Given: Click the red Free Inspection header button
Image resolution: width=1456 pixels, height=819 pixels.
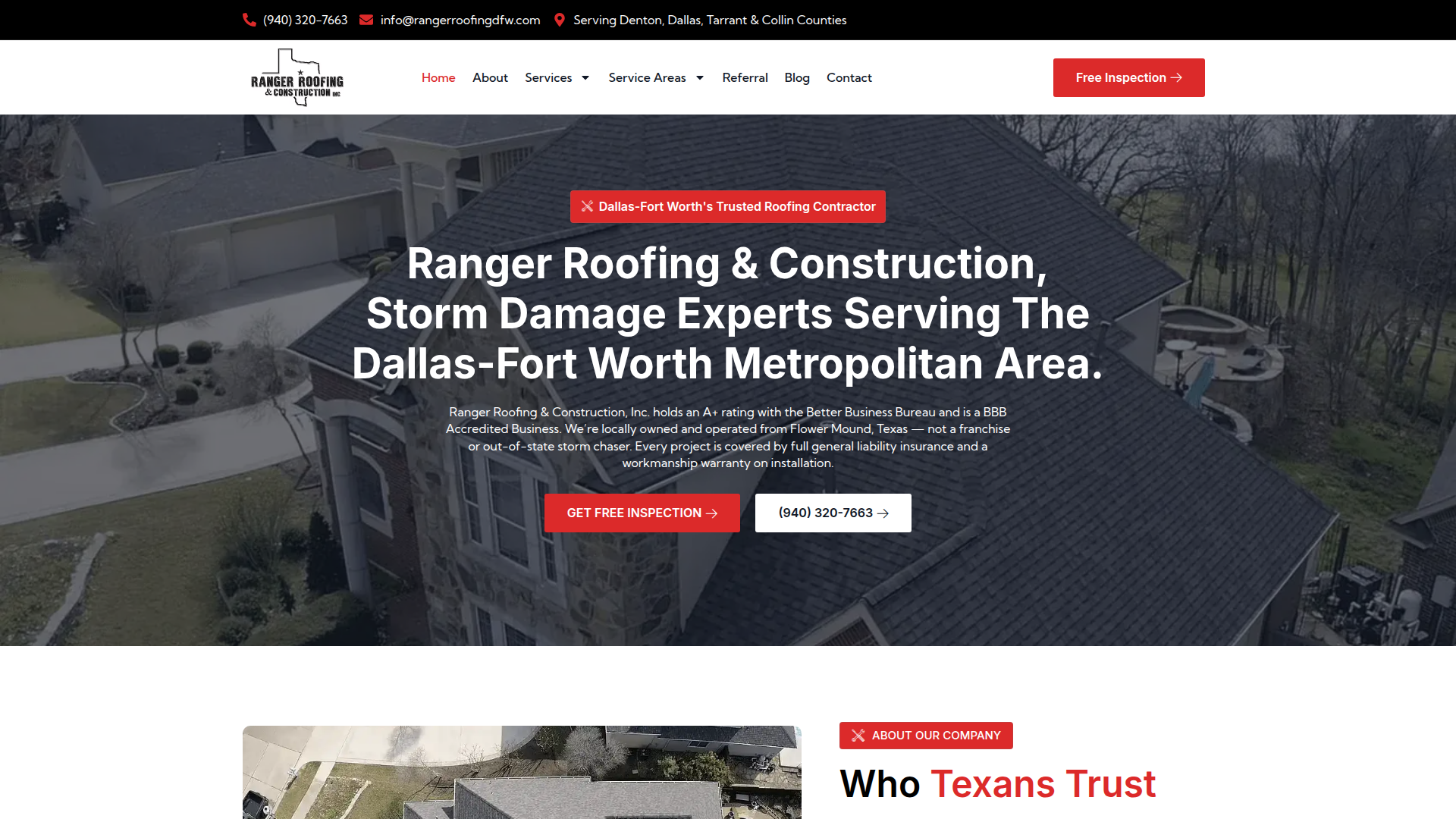Looking at the screenshot, I should pyautogui.click(x=1128, y=77).
